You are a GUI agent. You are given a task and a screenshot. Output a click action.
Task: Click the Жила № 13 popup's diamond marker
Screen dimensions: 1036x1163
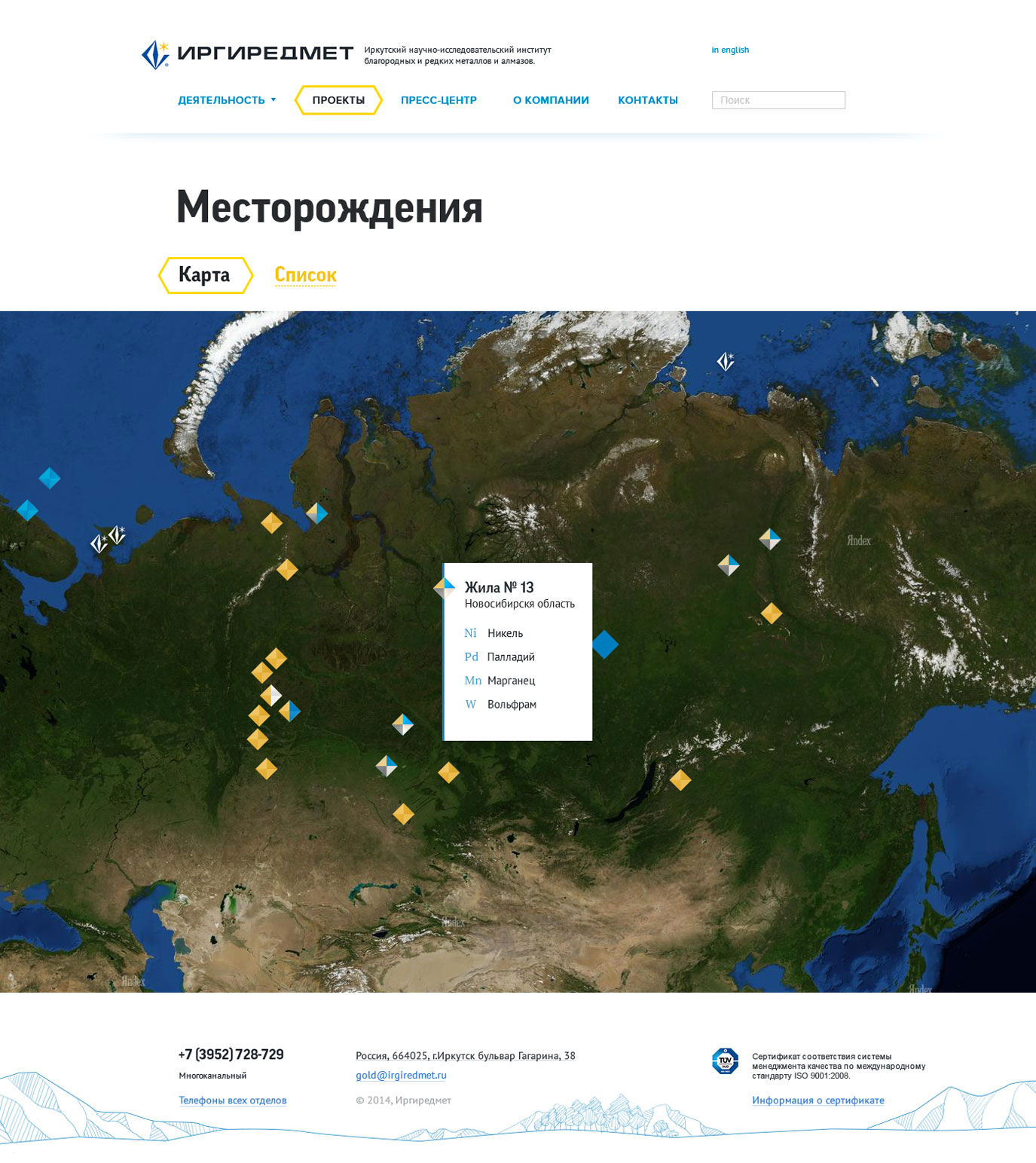click(445, 587)
